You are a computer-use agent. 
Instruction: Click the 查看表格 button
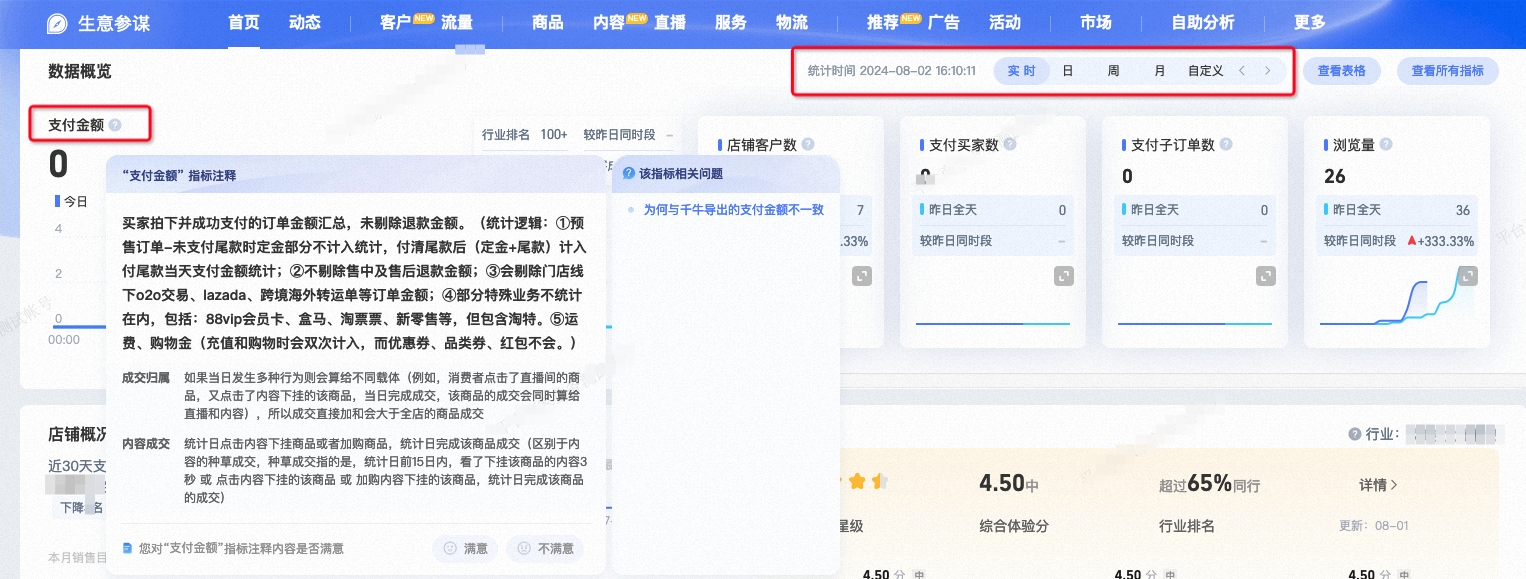point(1342,71)
